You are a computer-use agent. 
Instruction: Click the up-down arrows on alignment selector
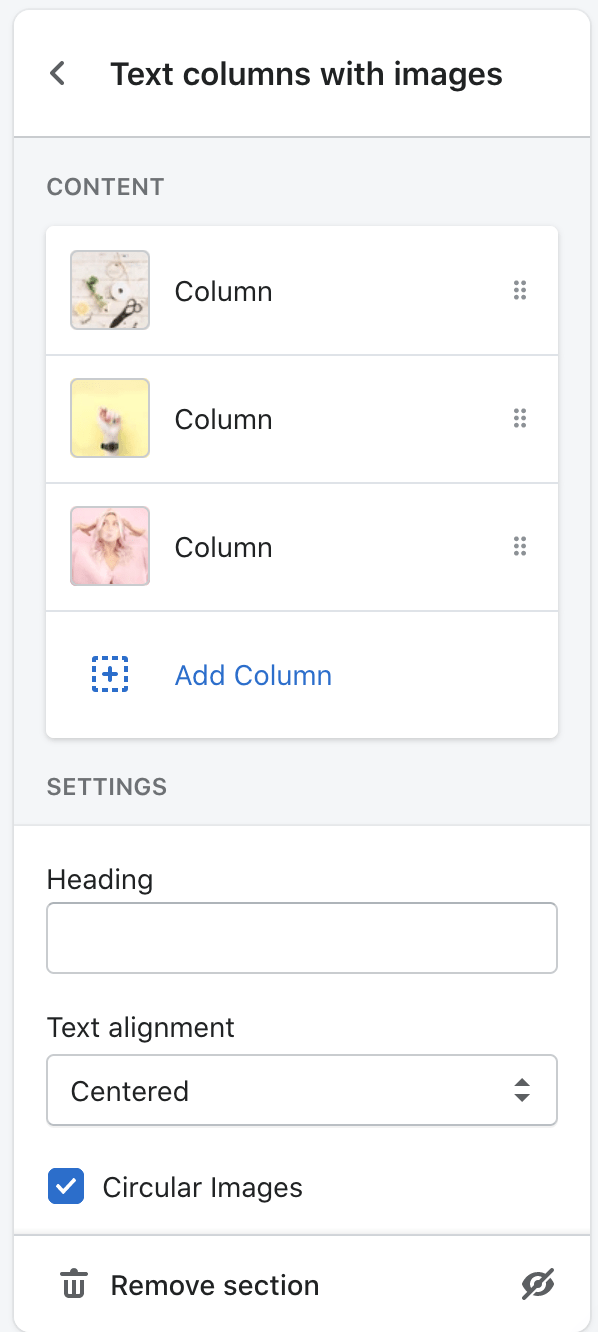coord(522,1090)
